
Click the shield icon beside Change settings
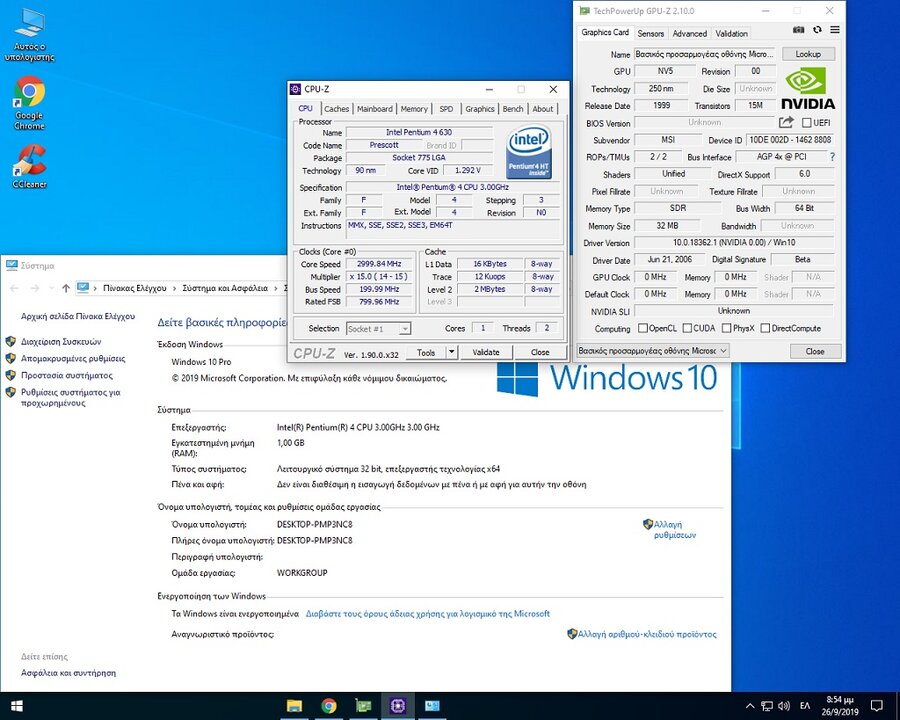pyautogui.click(x=648, y=524)
